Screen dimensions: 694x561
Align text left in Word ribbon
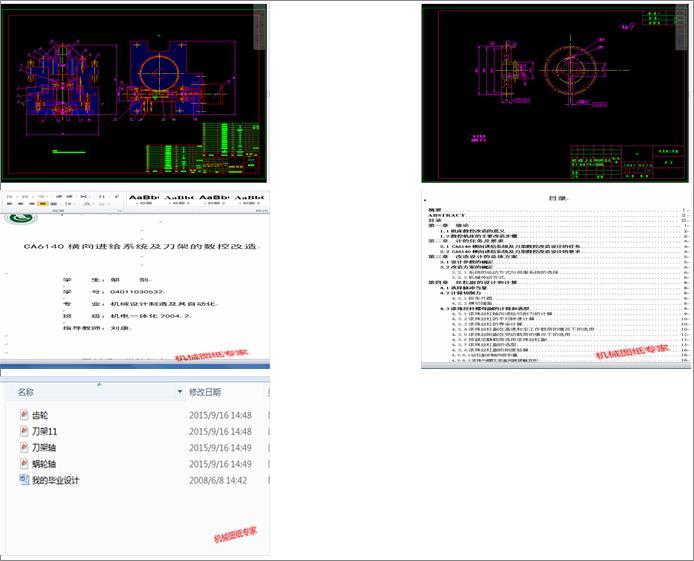point(10,204)
